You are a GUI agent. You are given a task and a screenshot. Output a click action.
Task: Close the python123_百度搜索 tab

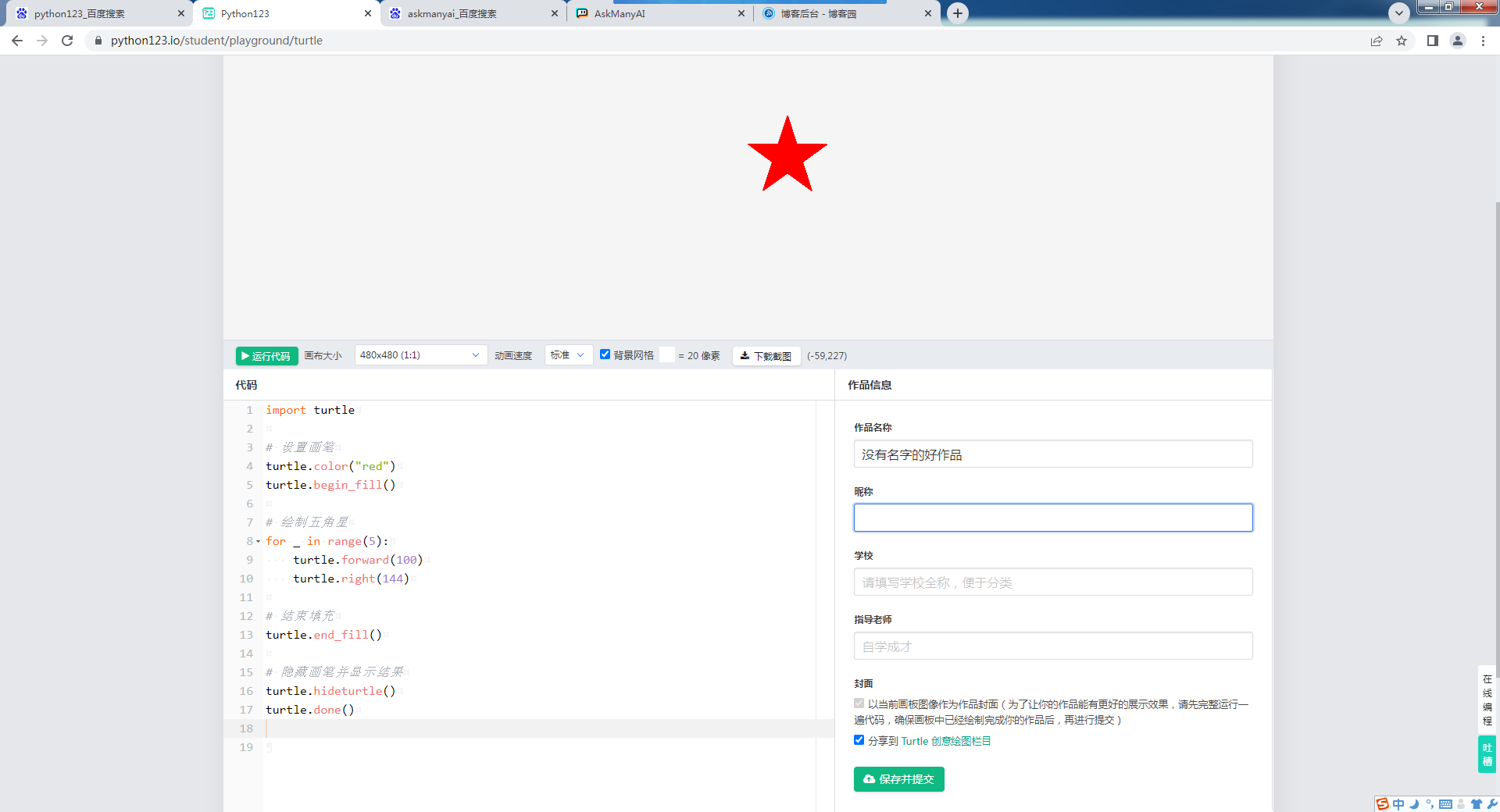[180, 13]
